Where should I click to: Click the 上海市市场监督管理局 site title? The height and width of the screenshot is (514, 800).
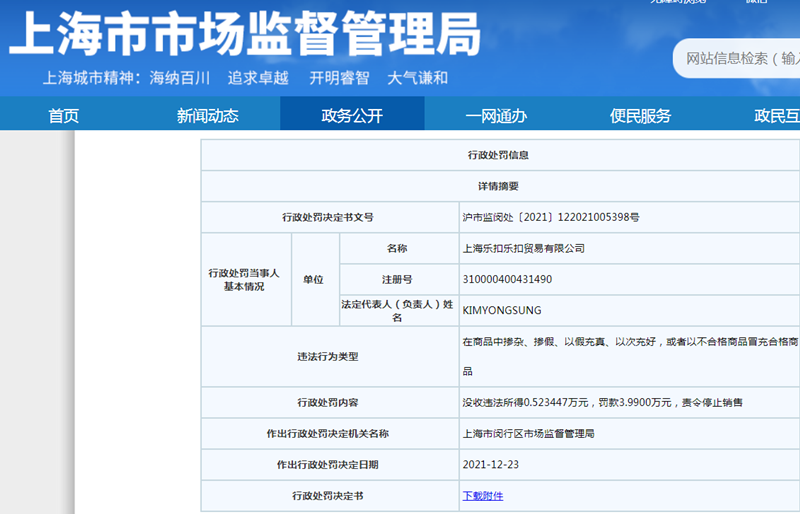point(244,34)
